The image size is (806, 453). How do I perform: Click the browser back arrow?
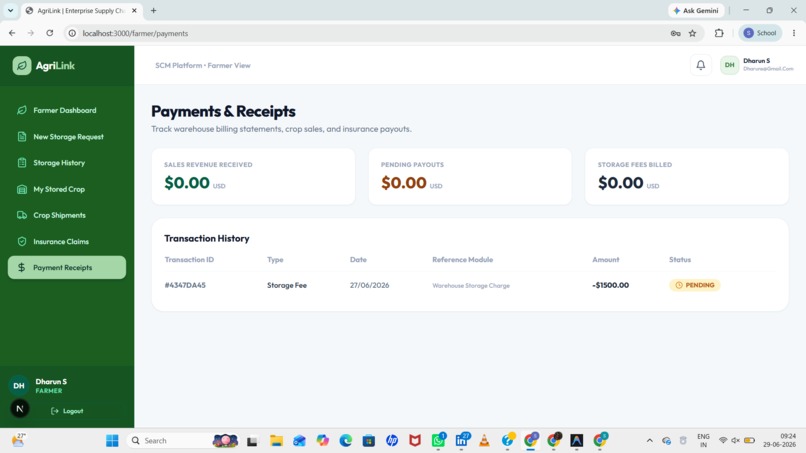12,33
